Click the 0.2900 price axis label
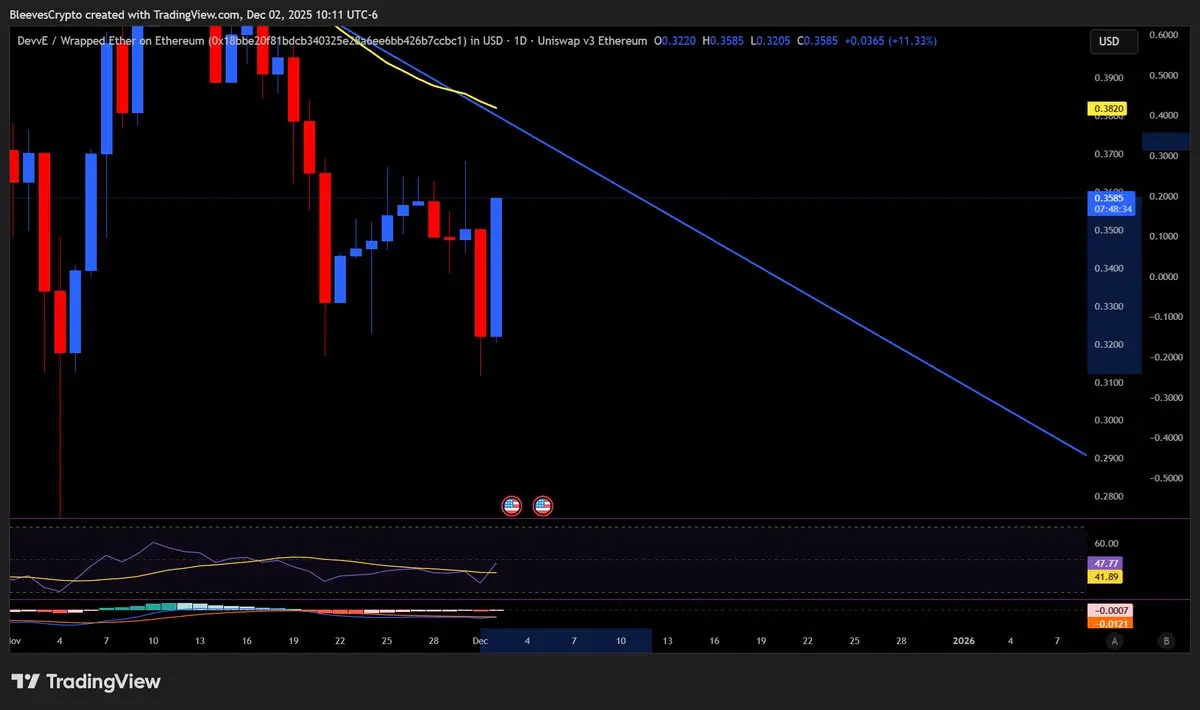The height and width of the screenshot is (710, 1200). tap(1108, 458)
